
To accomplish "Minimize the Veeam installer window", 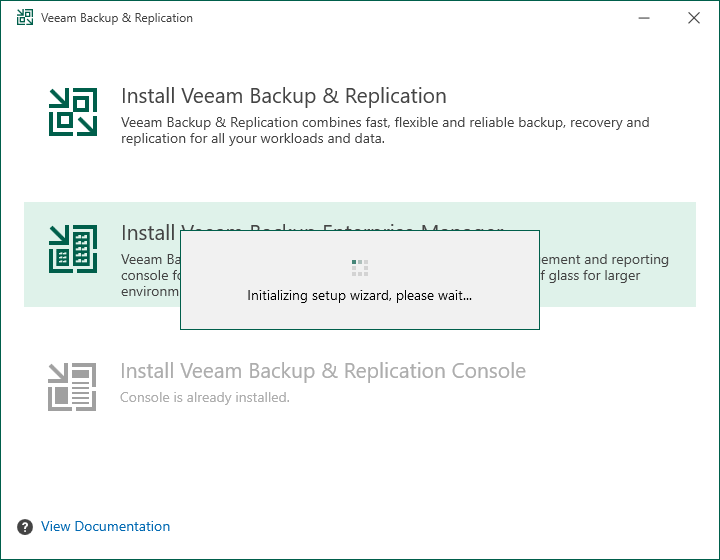I will (x=644, y=18).
